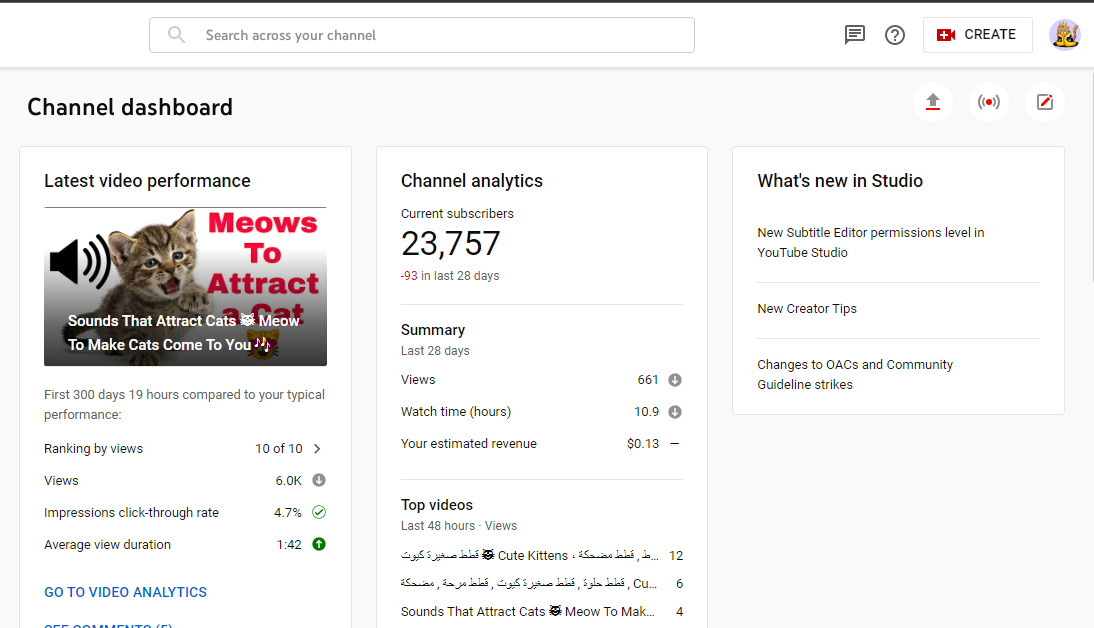Screen dimensions: 1094x628
Task: Click the green up arrow beside average view duration
Action: 319,544
